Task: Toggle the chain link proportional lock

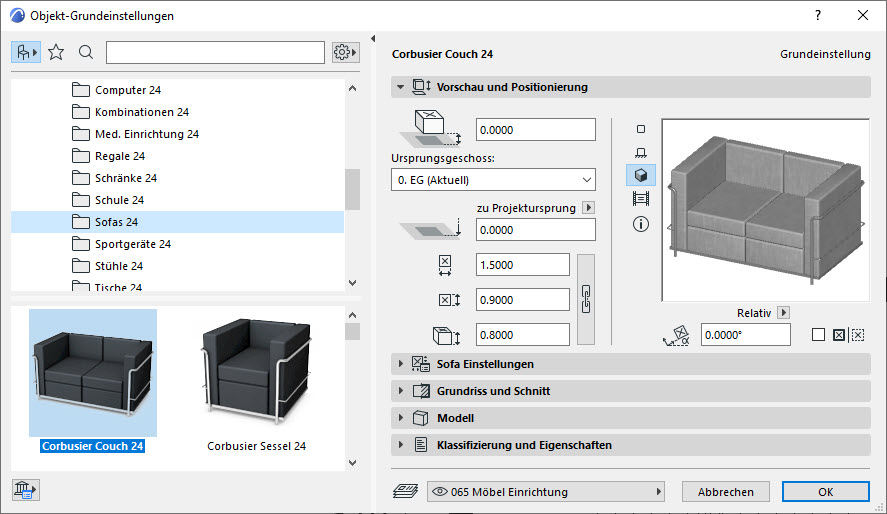Action: click(586, 299)
